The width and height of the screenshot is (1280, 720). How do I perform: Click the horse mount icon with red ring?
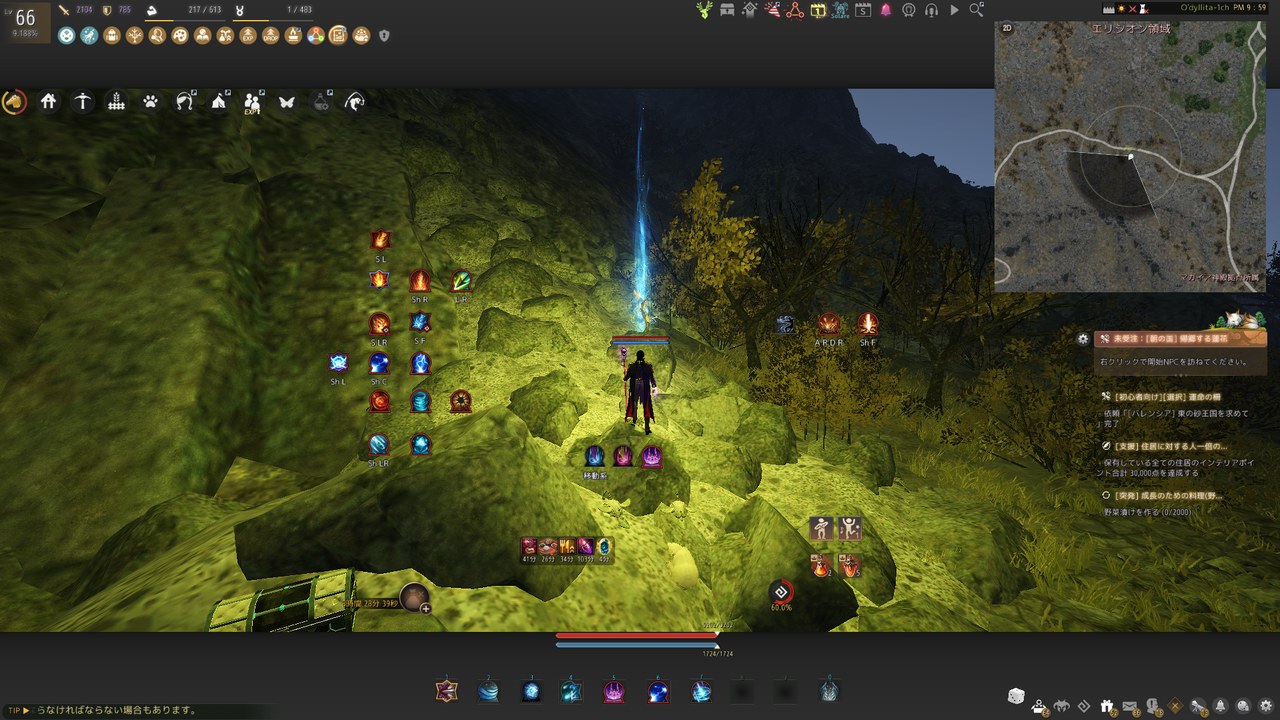click(14, 101)
